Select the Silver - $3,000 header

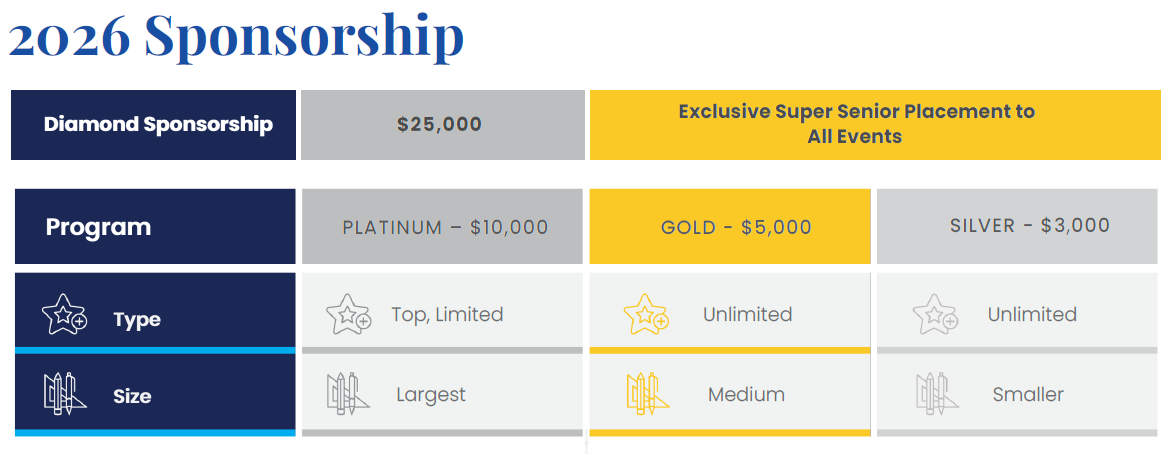pos(1029,225)
